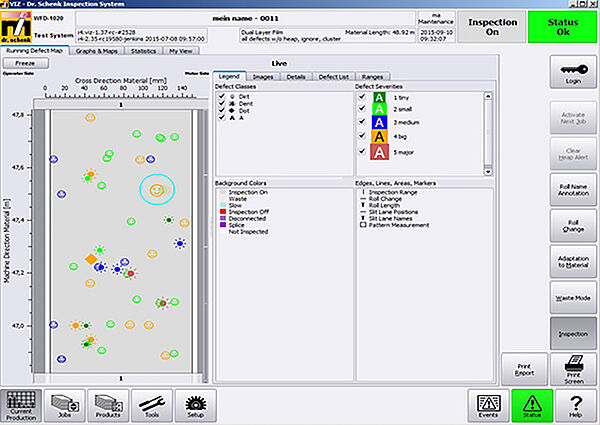Viewport: 600px width, 425px height.
Task: Toggle the 4 big severity checkbox
Action: click(362, 136)
